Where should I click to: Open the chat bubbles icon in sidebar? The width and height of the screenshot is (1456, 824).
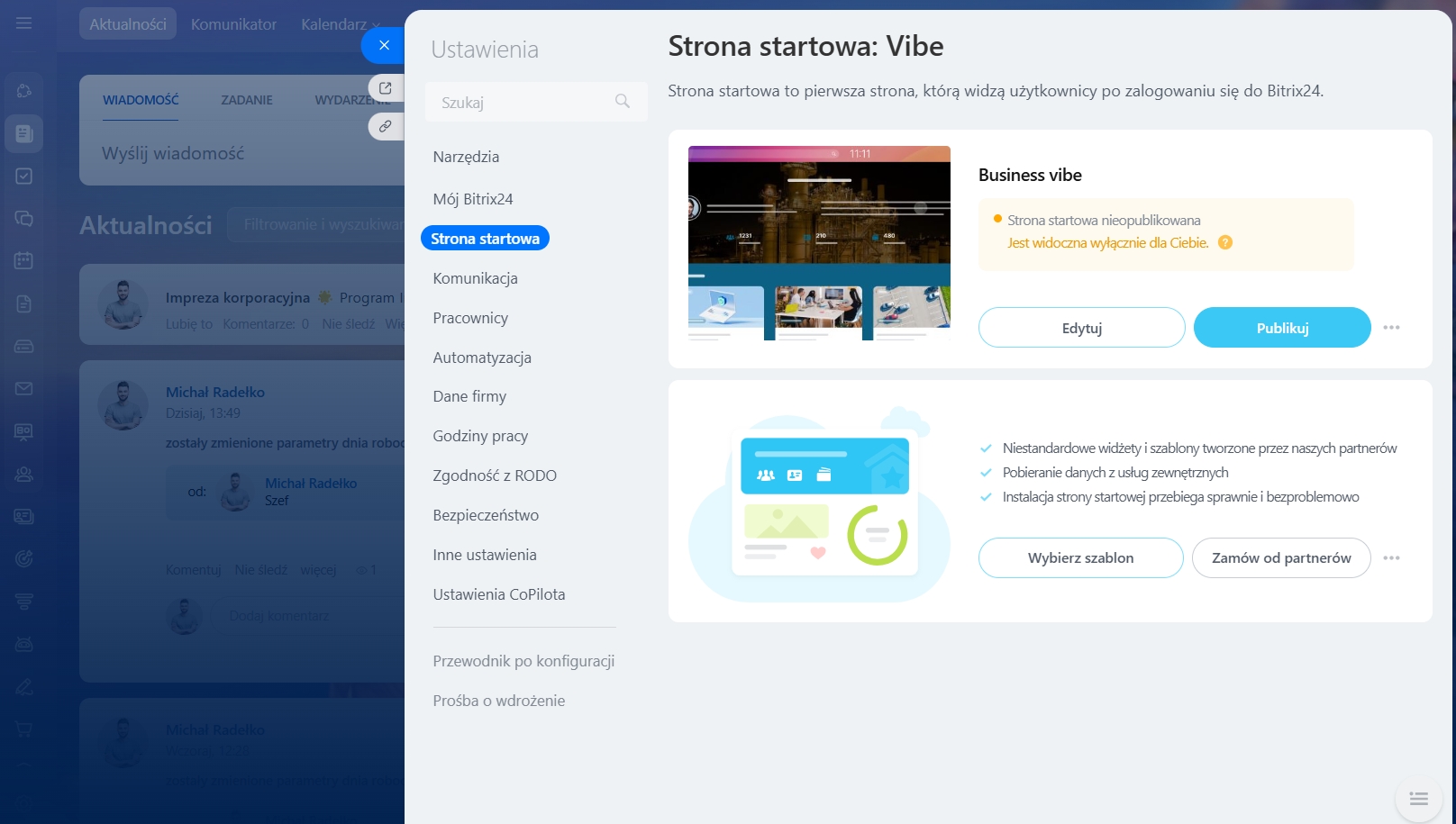pos(24,219)
